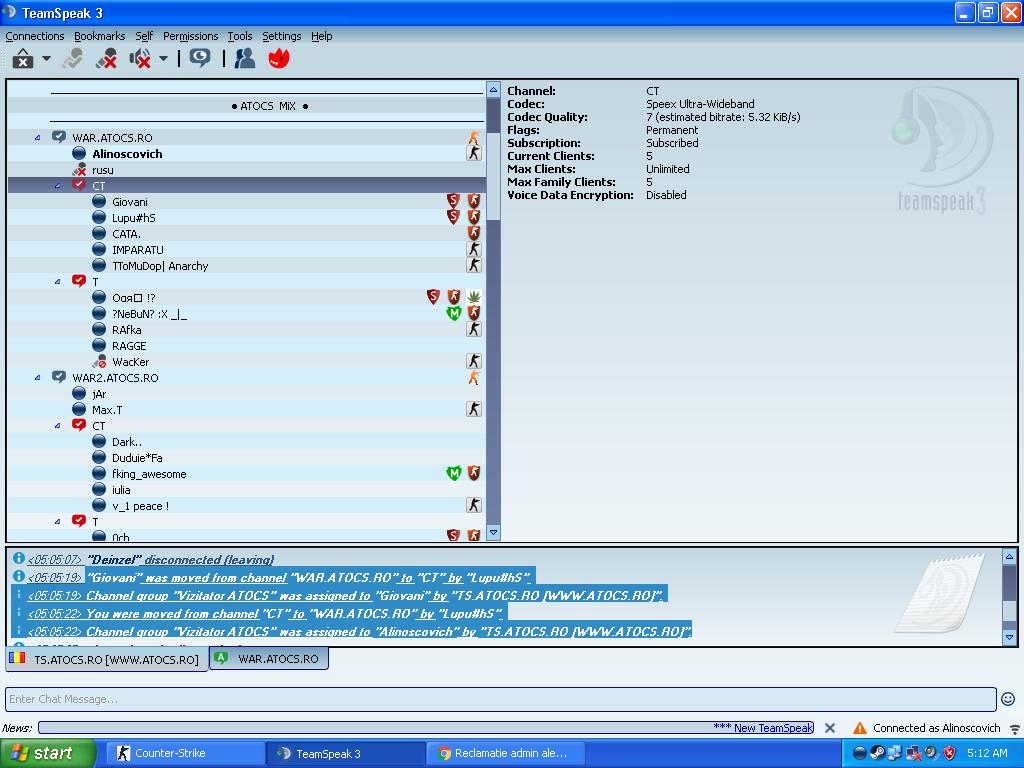The width and height of the screenshot is (1024, 768).
Task: Click the red flame toolbar icon
Action: pos(279,59)
